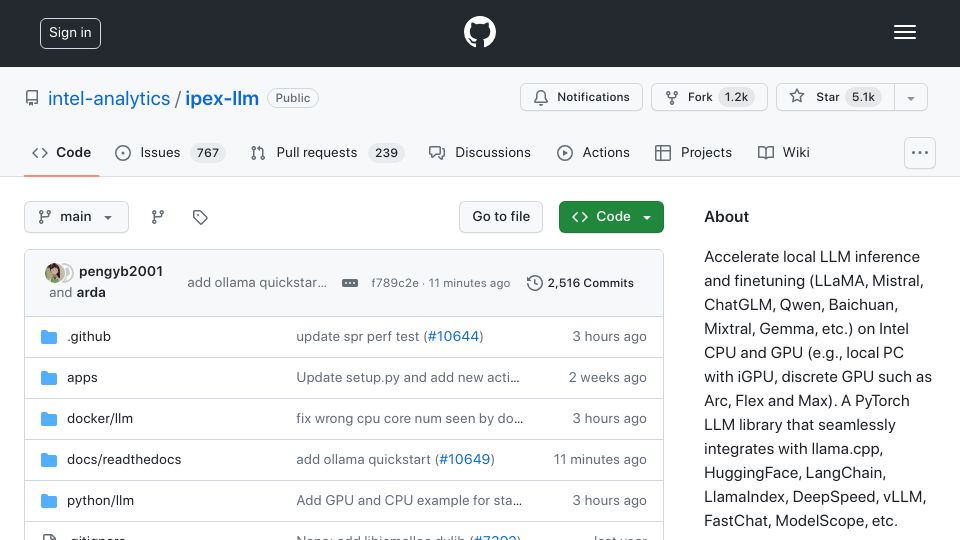Click the docs/readthedocs folder icon
The width and height of the screenshot is (960, 540).
pyautogui.click(x=49, y=460)
